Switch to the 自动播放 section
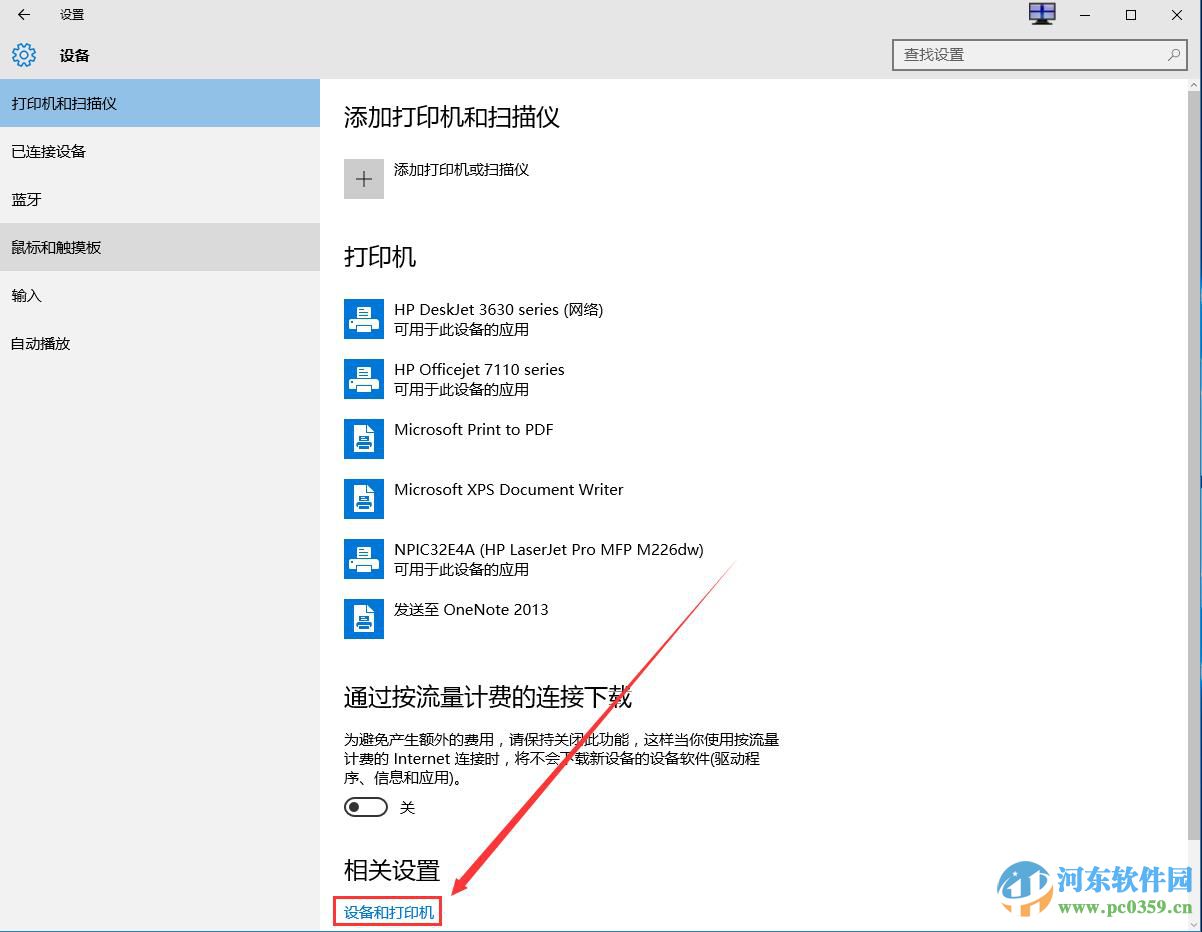Screen dimensions: 1202x932 pos(39,343)
